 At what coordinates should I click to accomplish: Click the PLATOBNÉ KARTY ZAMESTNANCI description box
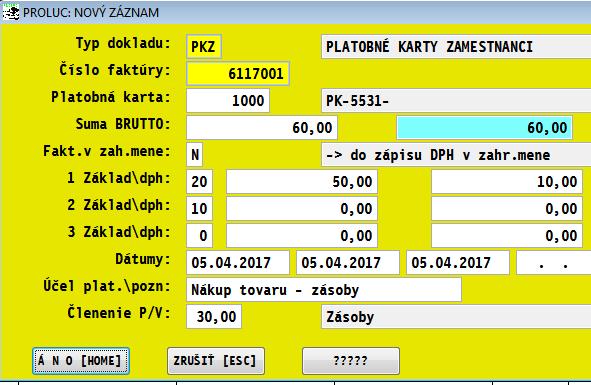click(x=456, y=46)
